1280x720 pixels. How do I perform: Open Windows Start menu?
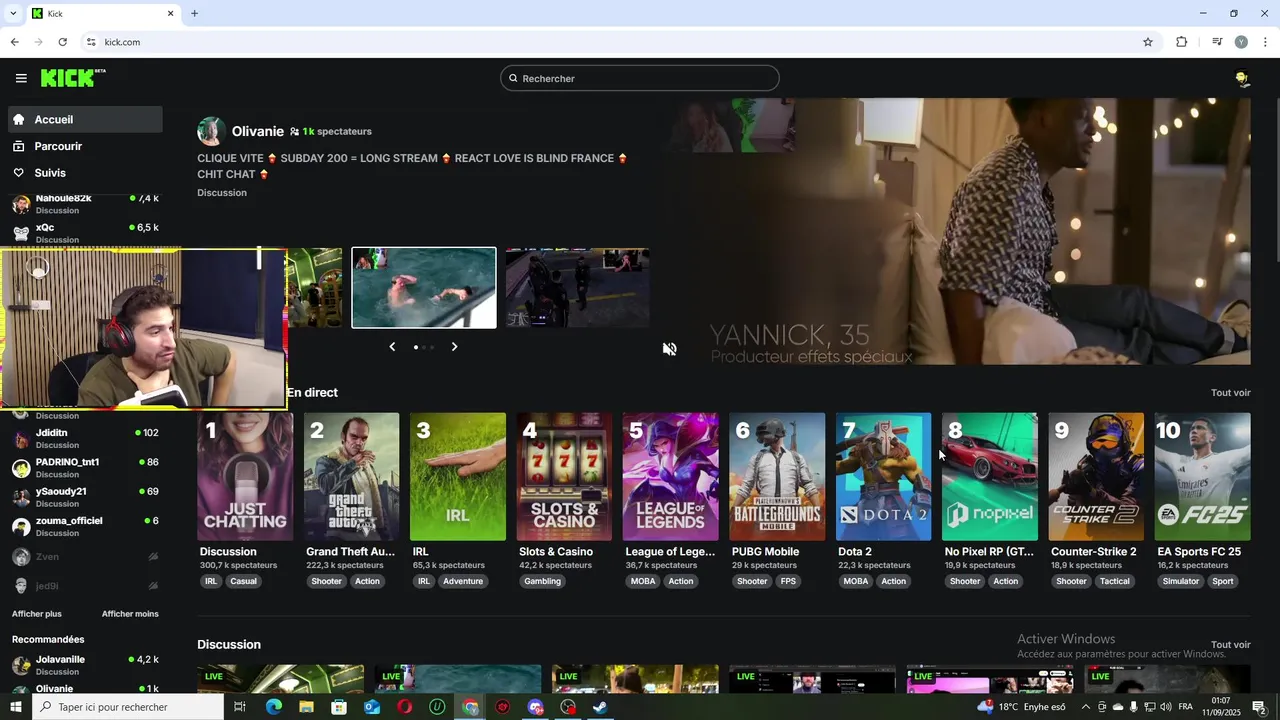tap(15, 707)
